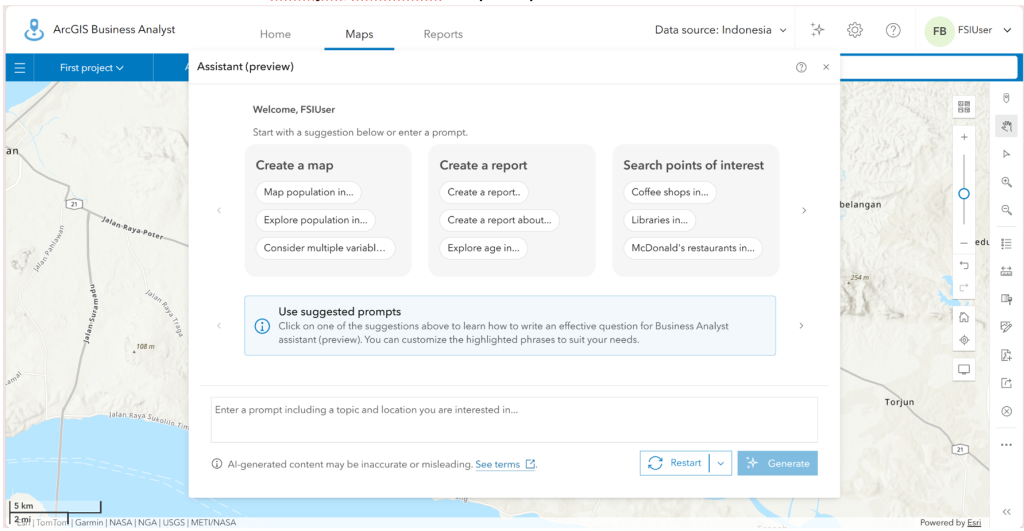Show next suggestion cards with right chevron
Screen dimensions: 1024x531
[x=804, y=210]
